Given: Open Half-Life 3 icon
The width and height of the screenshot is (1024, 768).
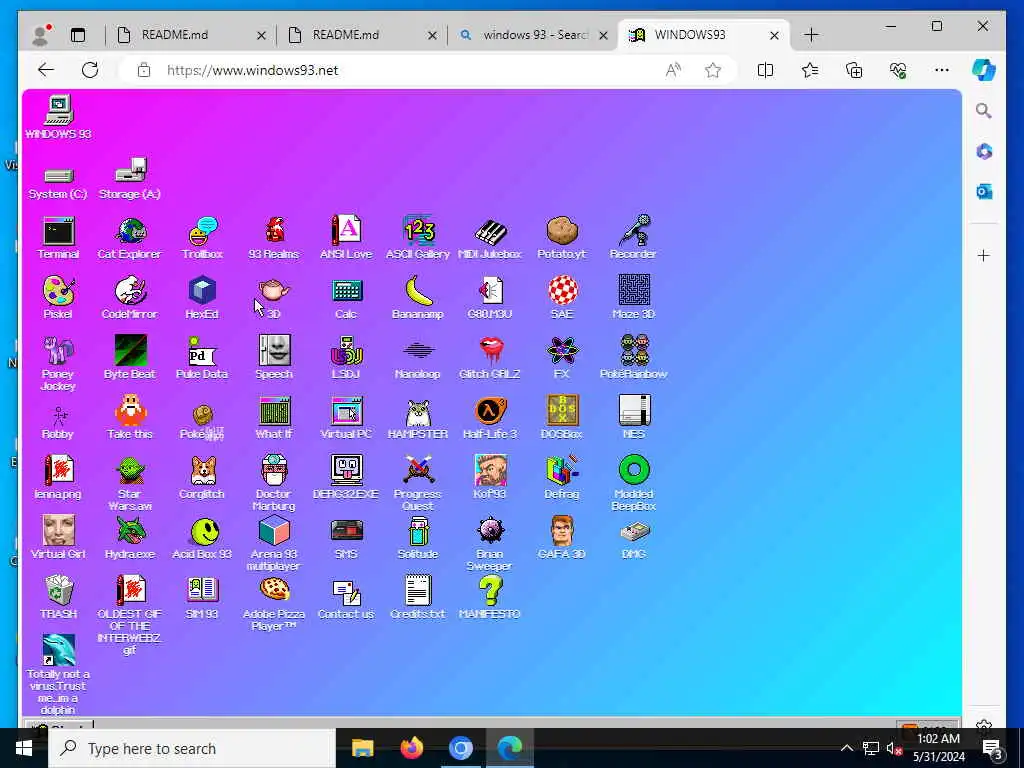Looking at the screenshot, I should [490, 418].
